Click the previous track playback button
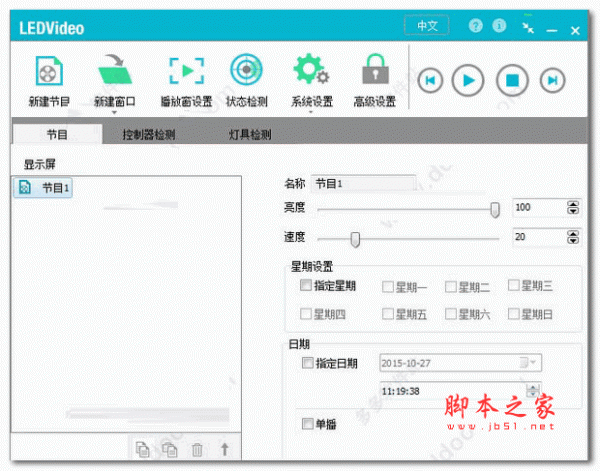Image resolution: width=600 pixels, height=471 pixels. click(x=430, y=81)
